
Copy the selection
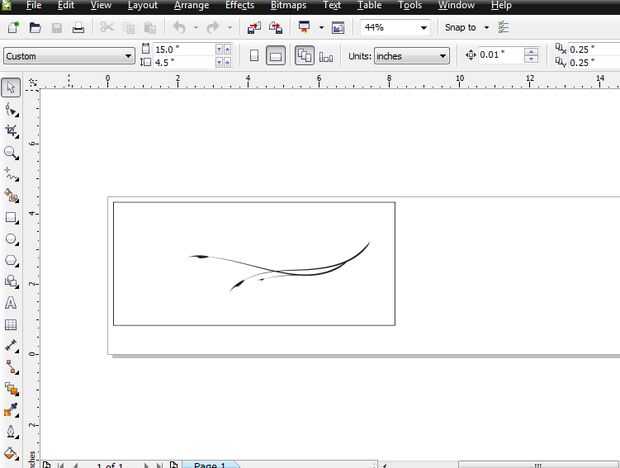pos(129,28)
